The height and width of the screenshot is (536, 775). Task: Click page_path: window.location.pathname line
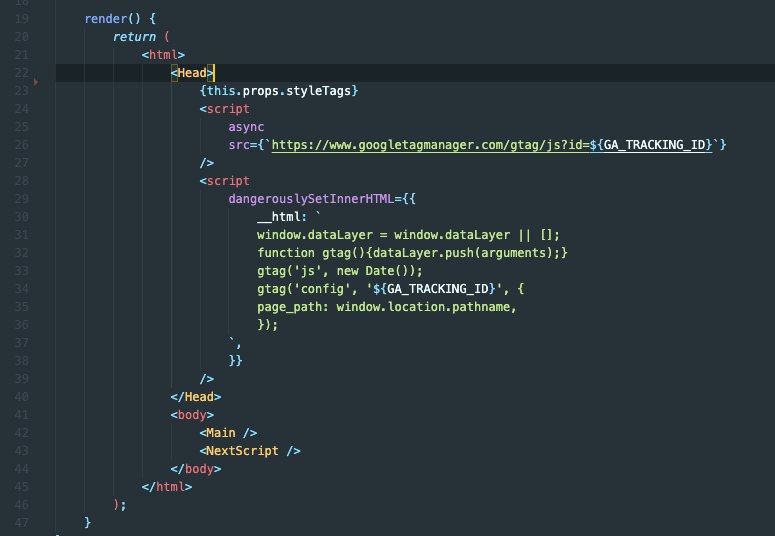(x=387, y=307)
